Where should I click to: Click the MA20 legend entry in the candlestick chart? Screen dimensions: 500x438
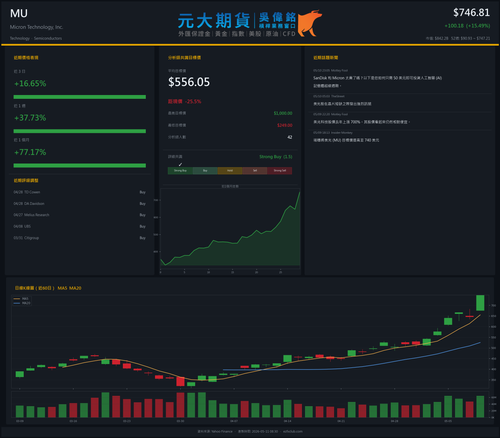click(x=22, y=303)
